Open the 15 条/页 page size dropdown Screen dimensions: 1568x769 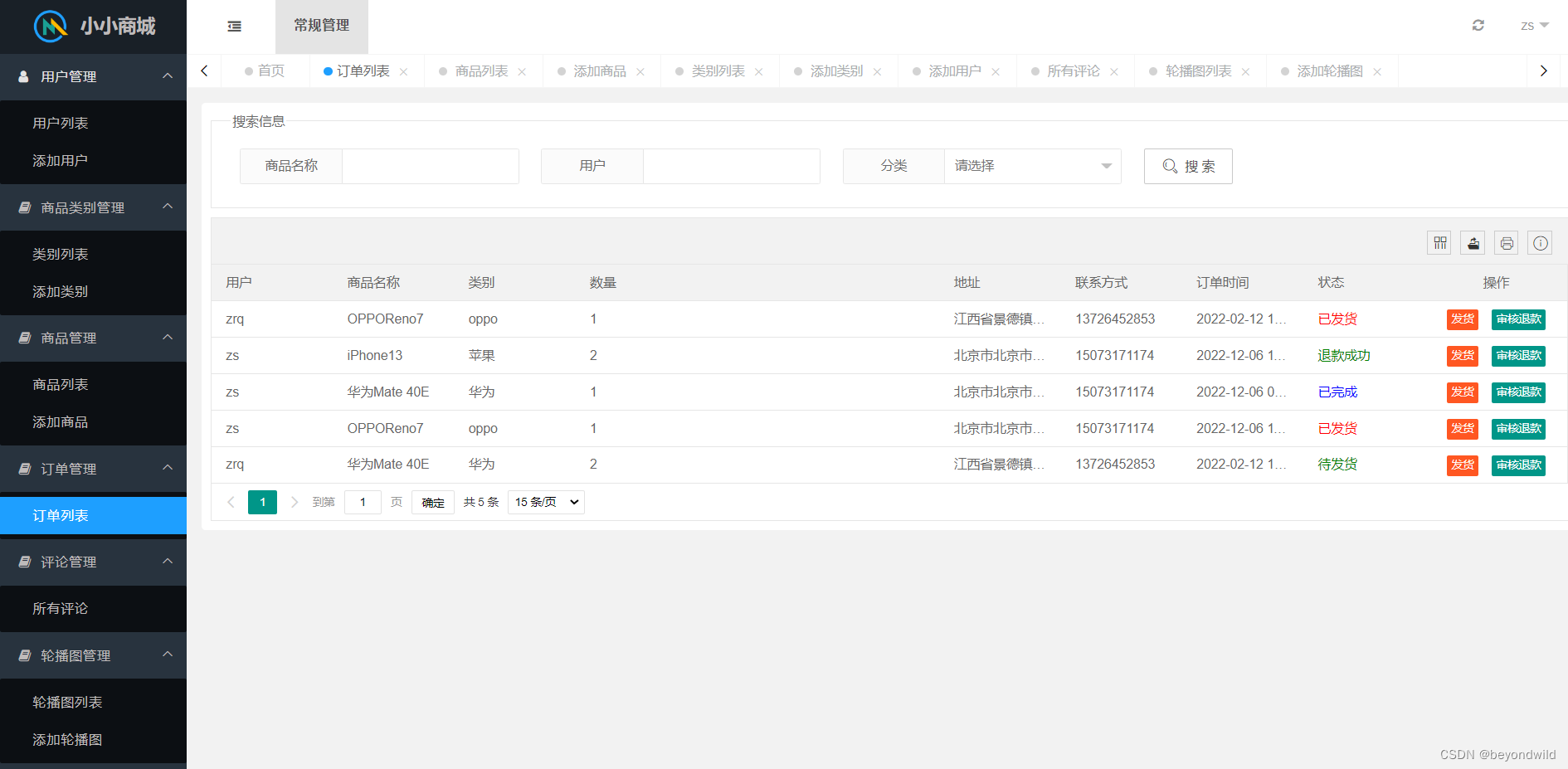tap(546, 502)
